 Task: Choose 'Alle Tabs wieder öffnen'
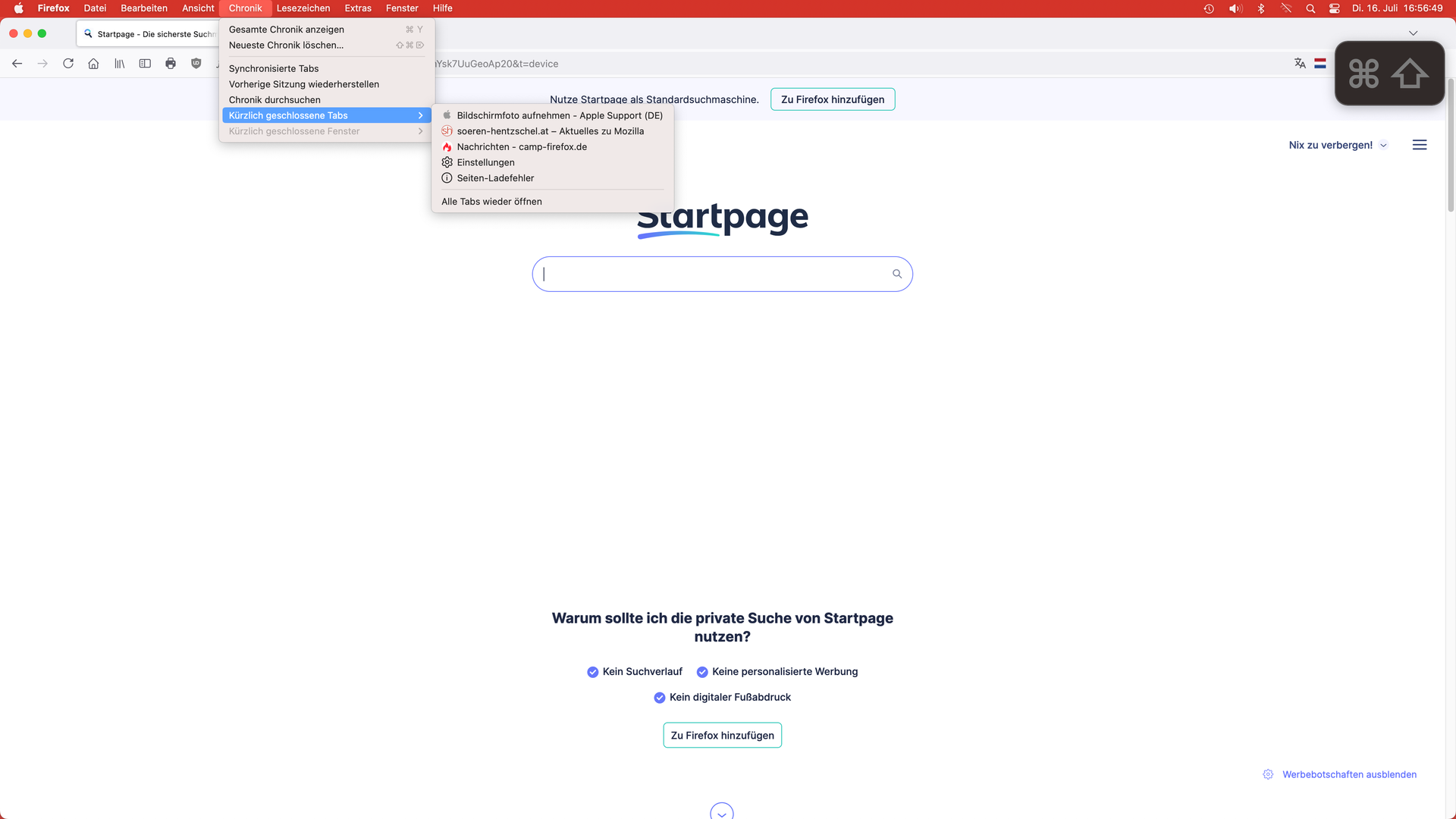(491, 202)
